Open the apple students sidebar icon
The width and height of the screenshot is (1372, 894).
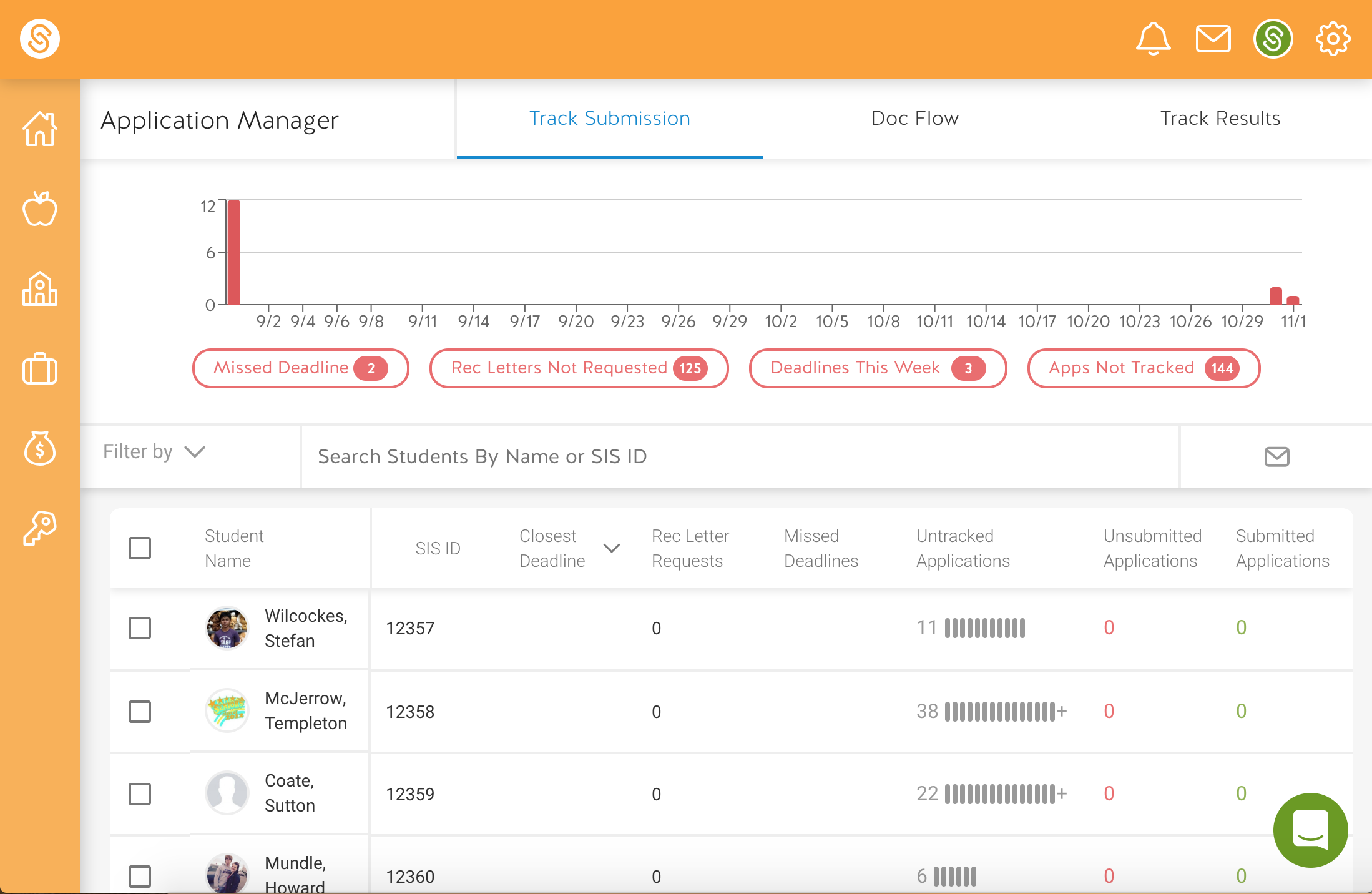click(40, 209)
